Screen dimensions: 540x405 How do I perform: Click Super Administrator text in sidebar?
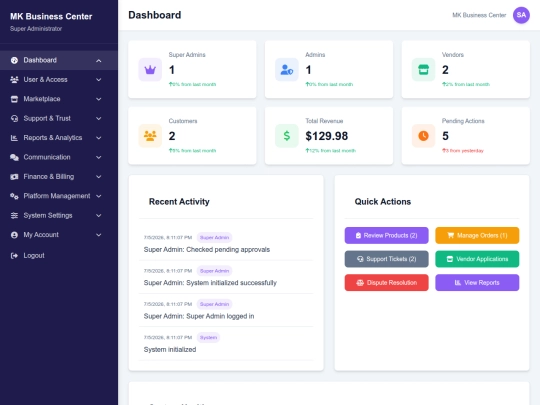click(x=36, y=29)
